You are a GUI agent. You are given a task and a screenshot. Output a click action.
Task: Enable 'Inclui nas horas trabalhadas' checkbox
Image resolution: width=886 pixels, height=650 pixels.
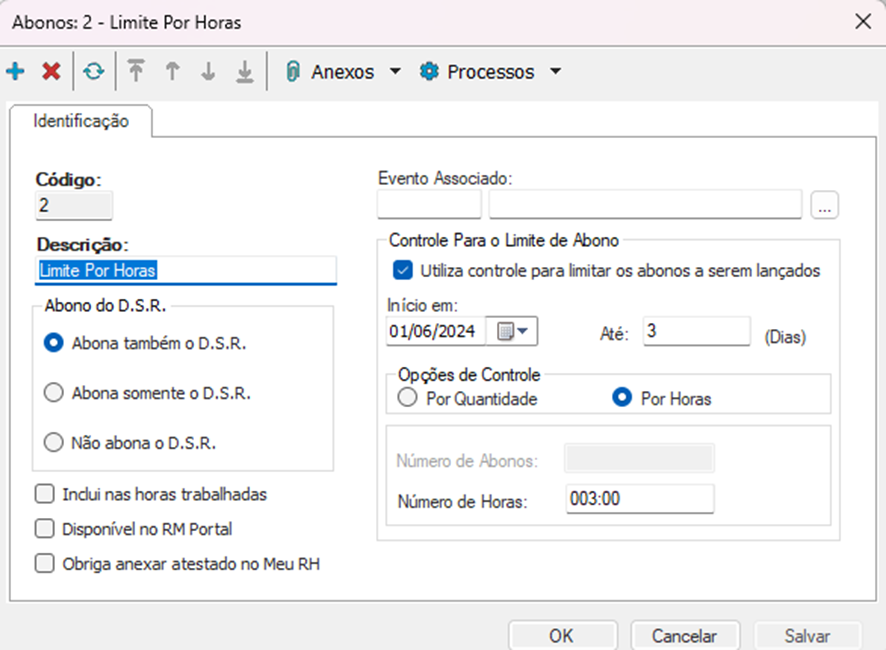point(44,494)
